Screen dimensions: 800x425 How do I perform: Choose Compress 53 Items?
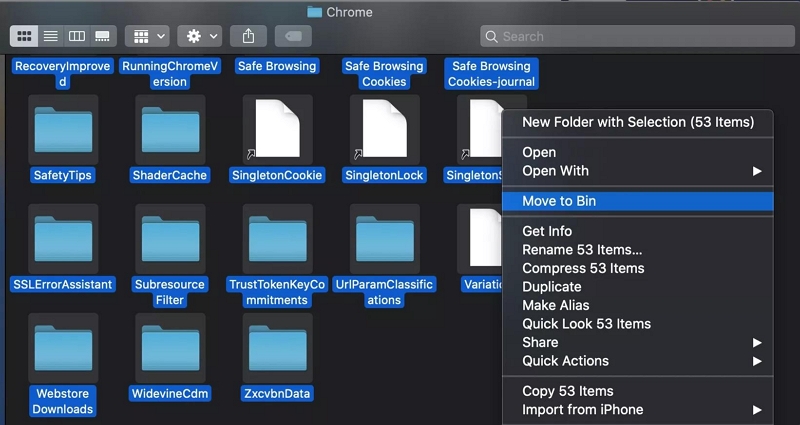pyautogui.click(x=638, y=268)
